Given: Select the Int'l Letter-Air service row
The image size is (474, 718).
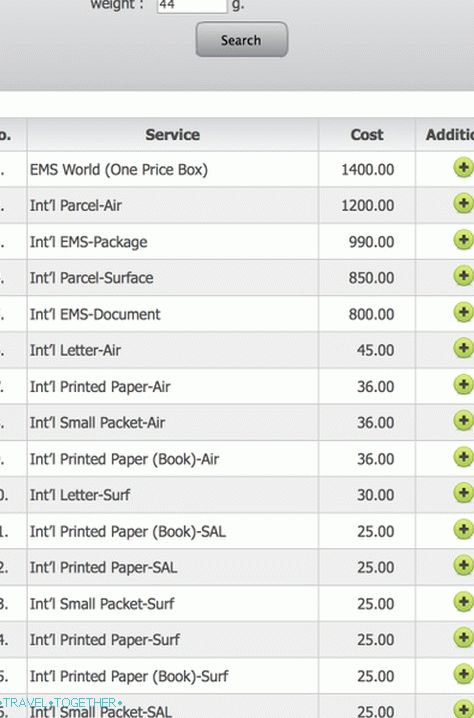Looking at the screenshot, I should [x=237, y=350].
